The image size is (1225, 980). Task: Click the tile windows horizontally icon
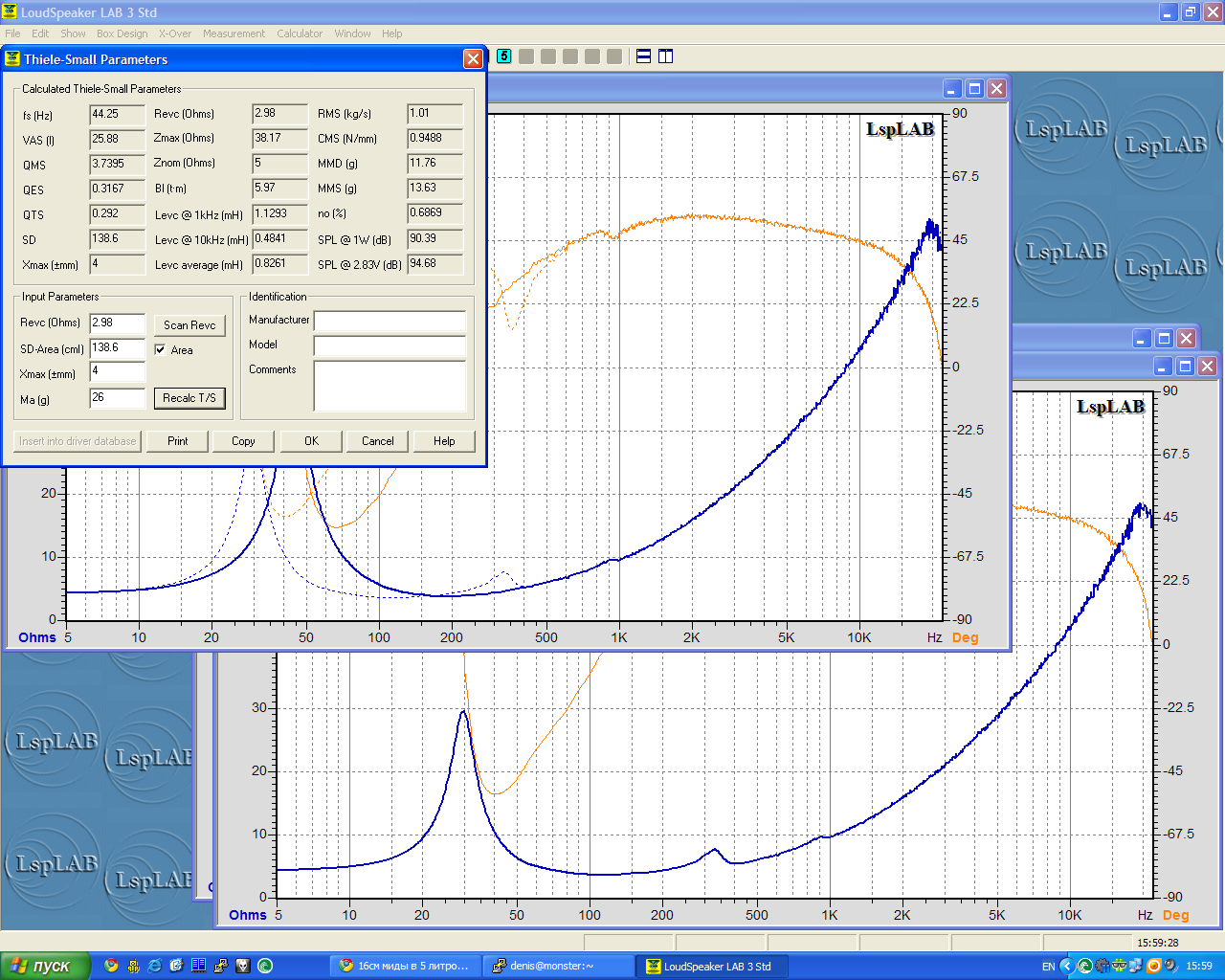(644, 56)
